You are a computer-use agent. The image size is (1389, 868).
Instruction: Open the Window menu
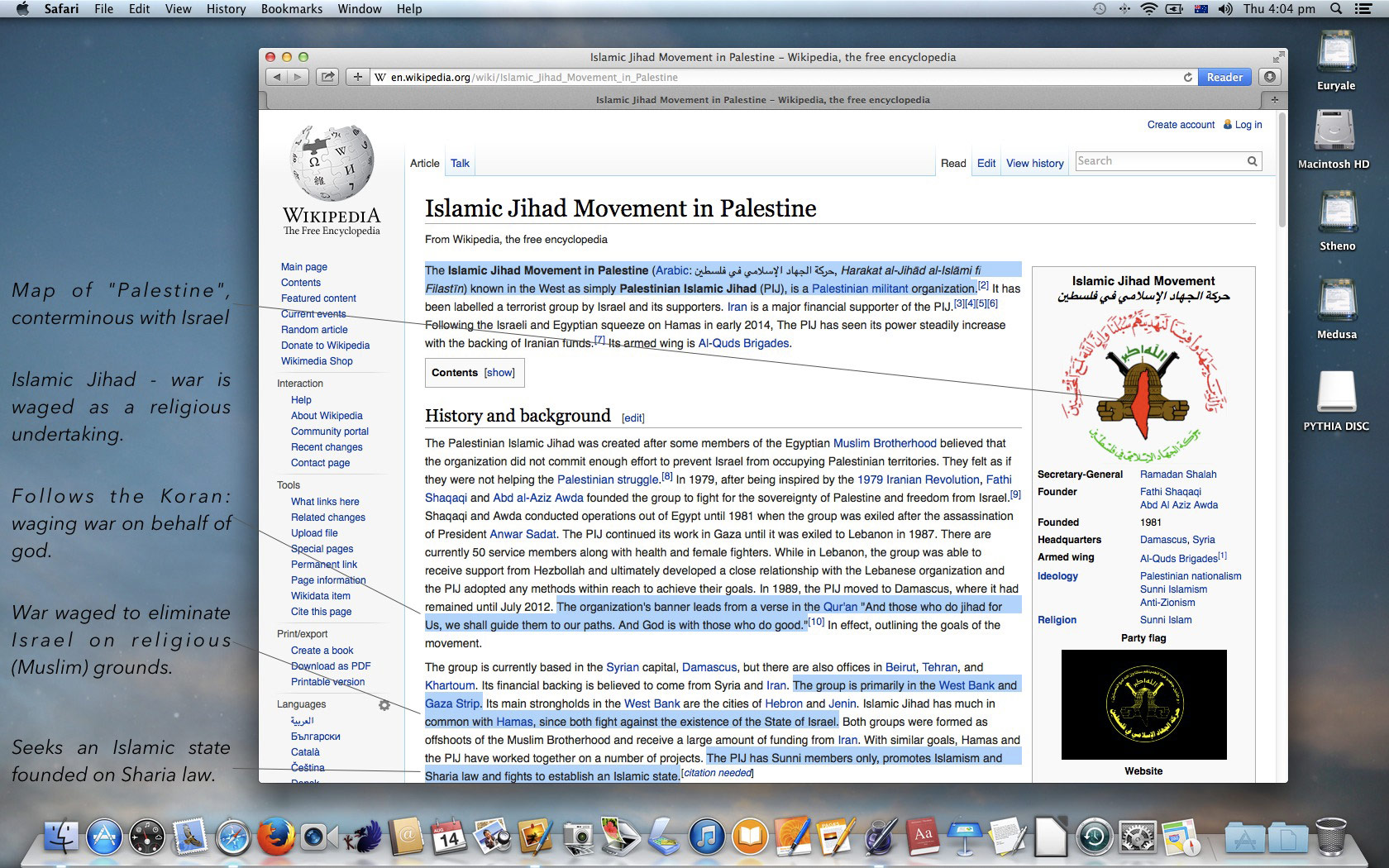pos(360,9)
